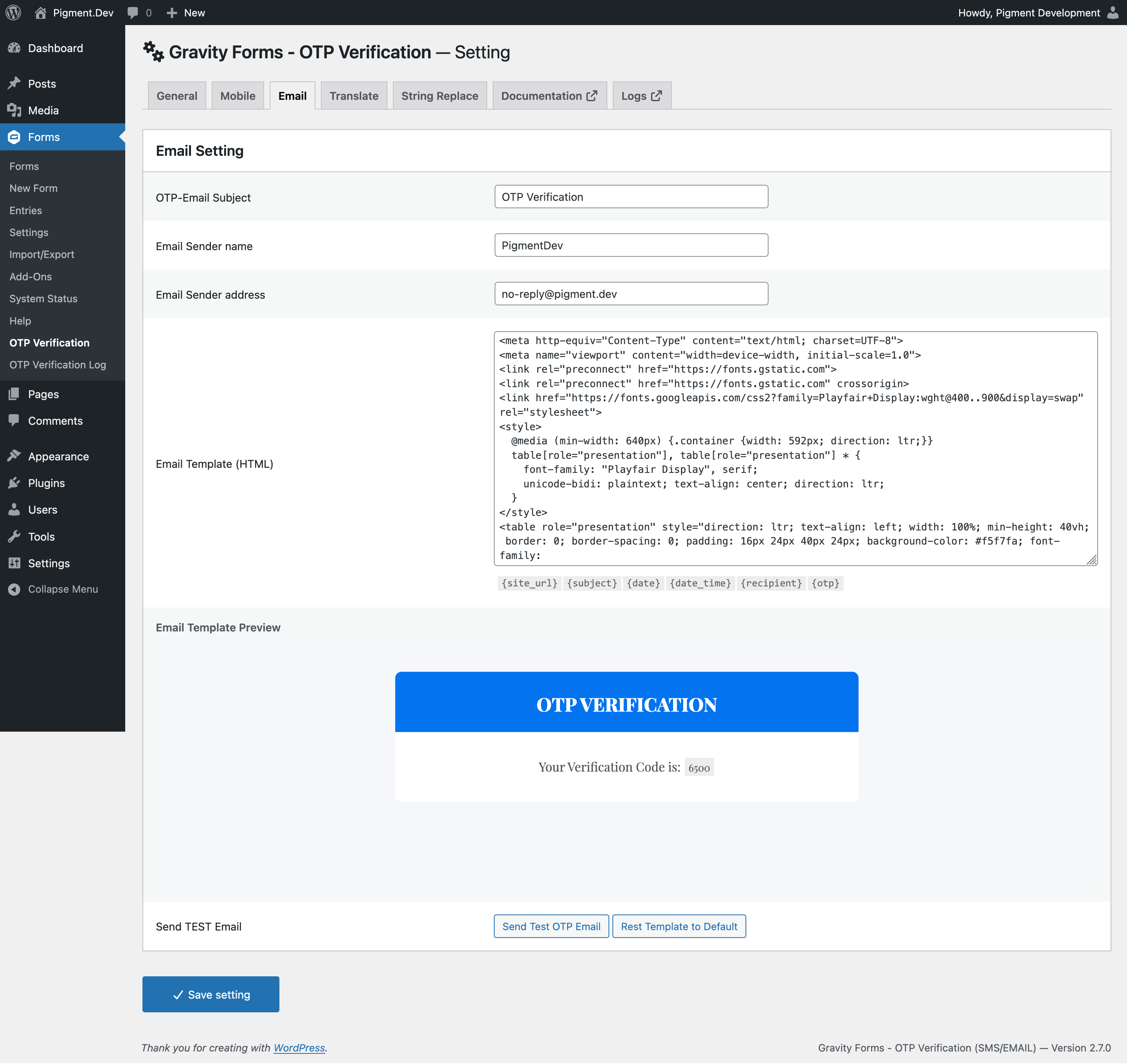Screen dimensions: 1127x1064
Task: Select the Email tab
Action: pos(293,95)
